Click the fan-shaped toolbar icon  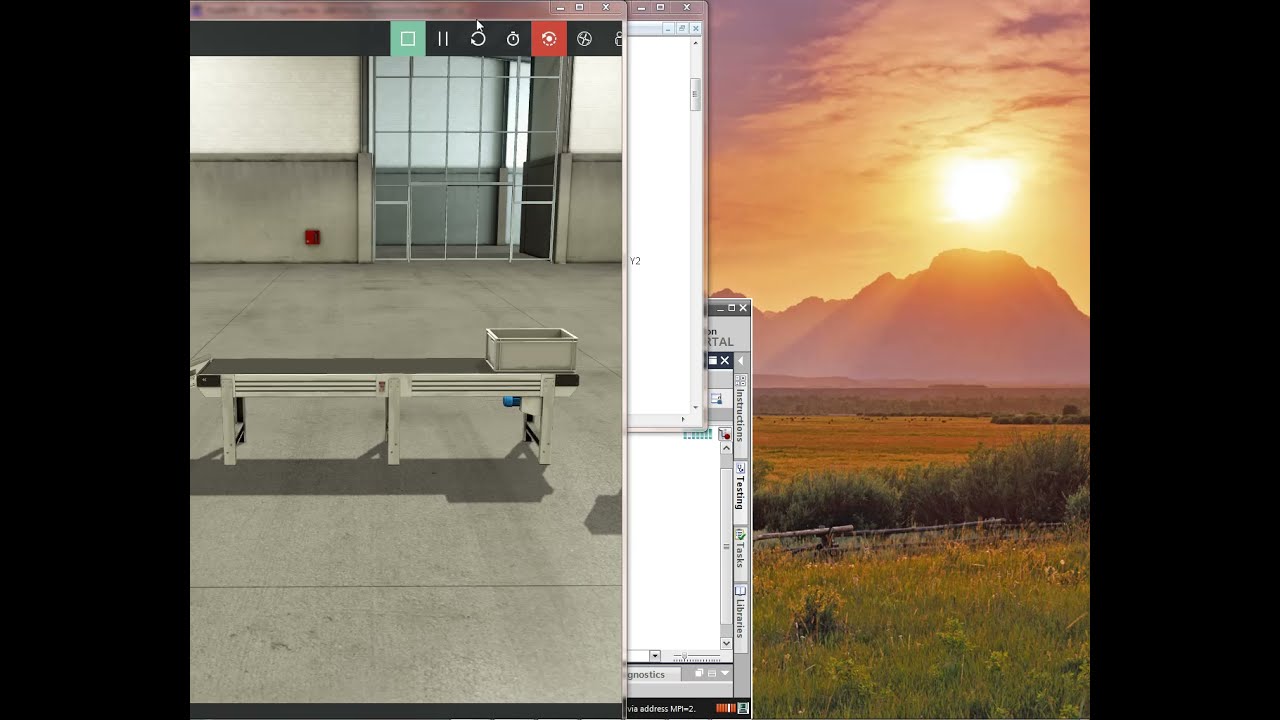pyautogui.click(x=585, y=39)
